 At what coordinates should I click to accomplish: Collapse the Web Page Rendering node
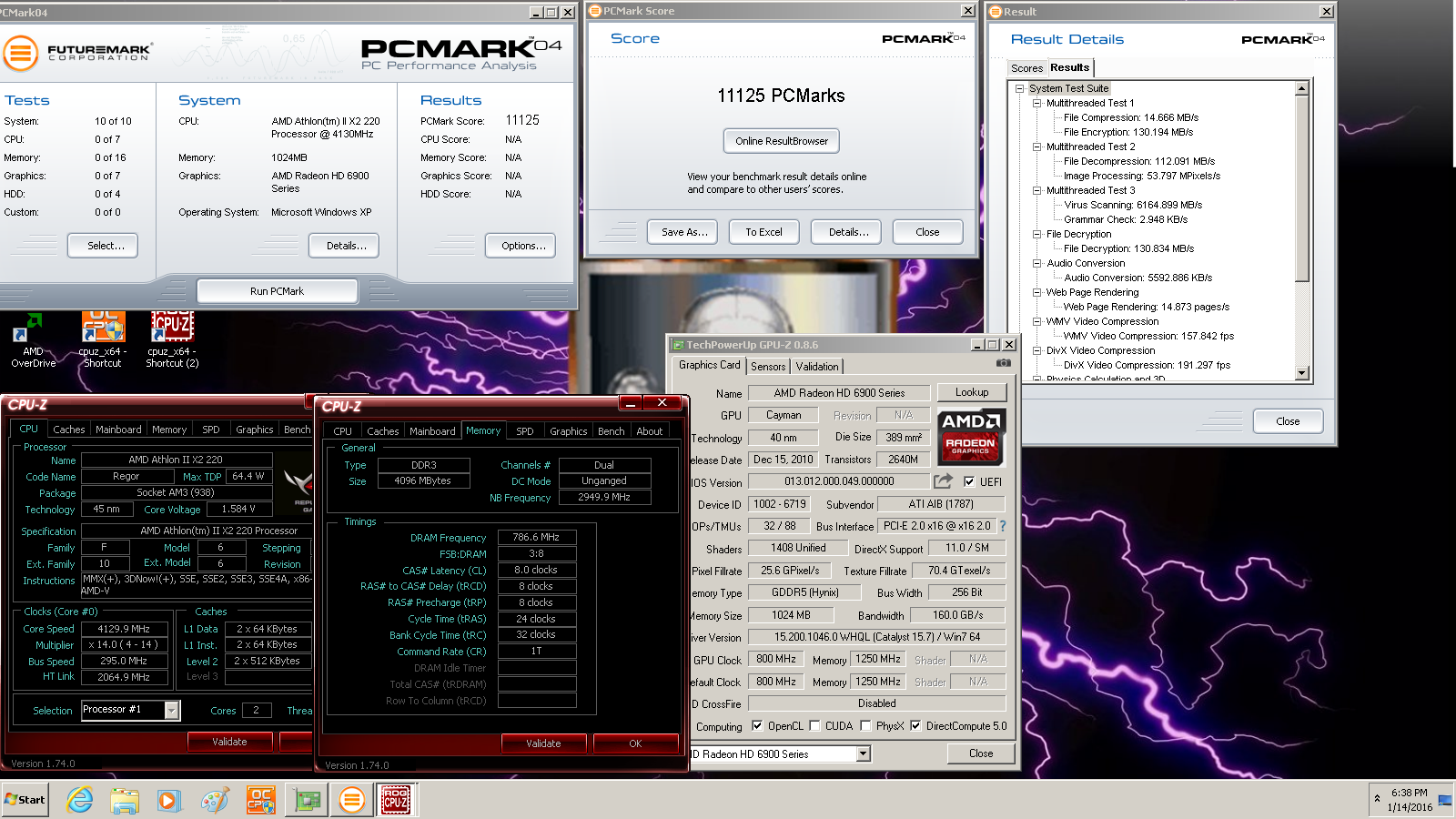tap(1036, 292)
